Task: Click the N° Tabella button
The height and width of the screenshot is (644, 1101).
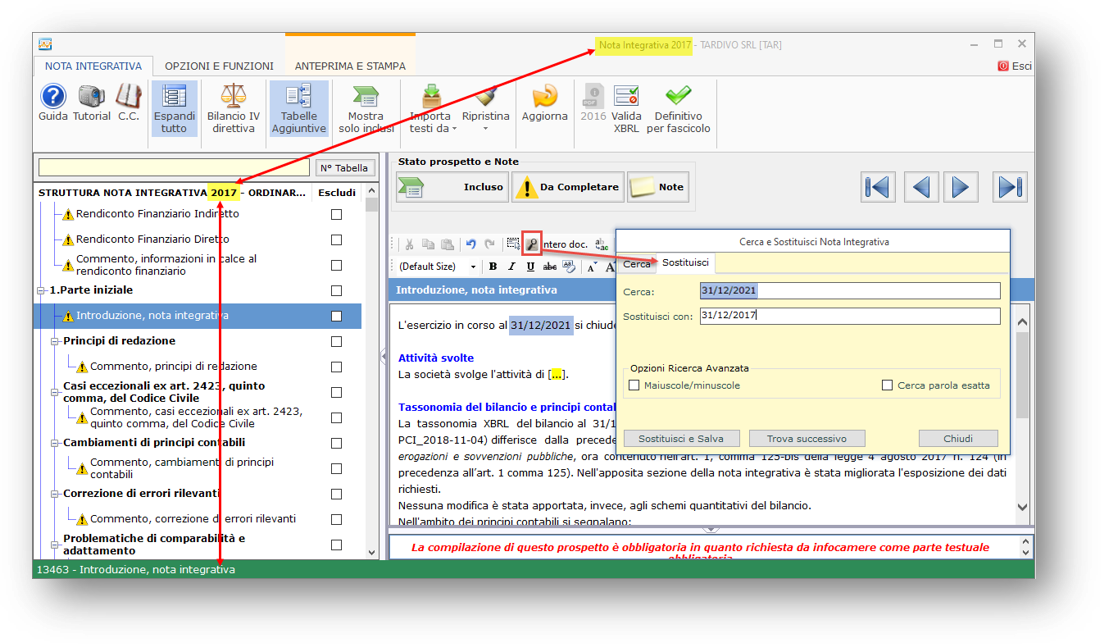Action: (x=344, y=168)
